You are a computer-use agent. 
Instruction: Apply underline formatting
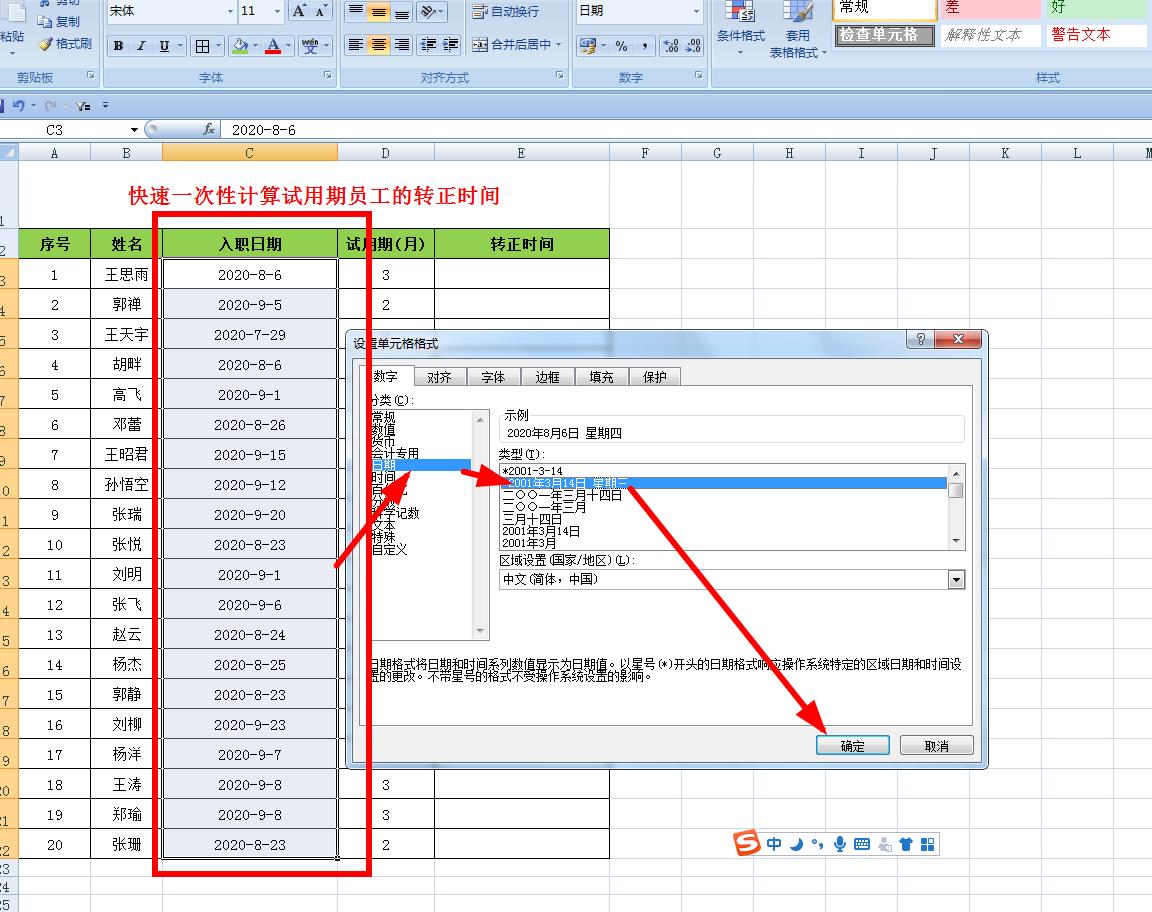tap(164, 46)
